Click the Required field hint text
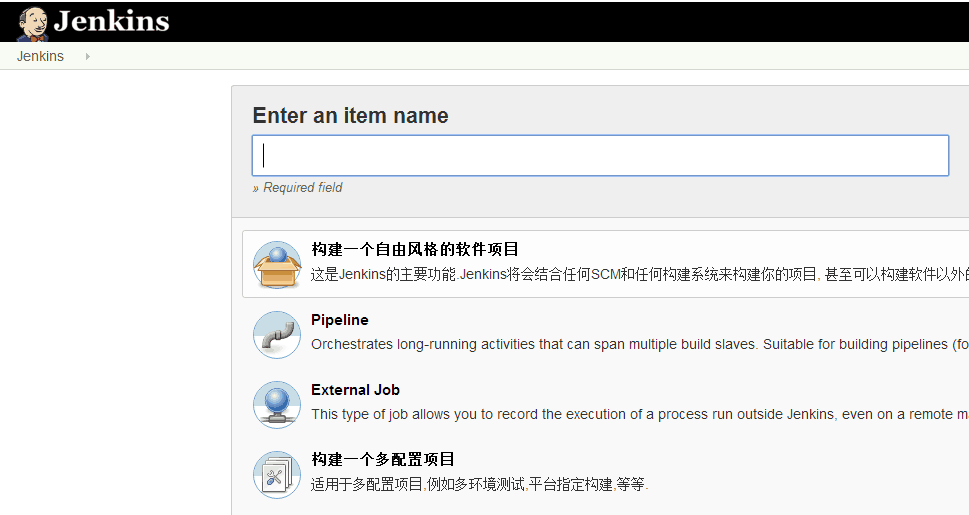 (297, 187)
